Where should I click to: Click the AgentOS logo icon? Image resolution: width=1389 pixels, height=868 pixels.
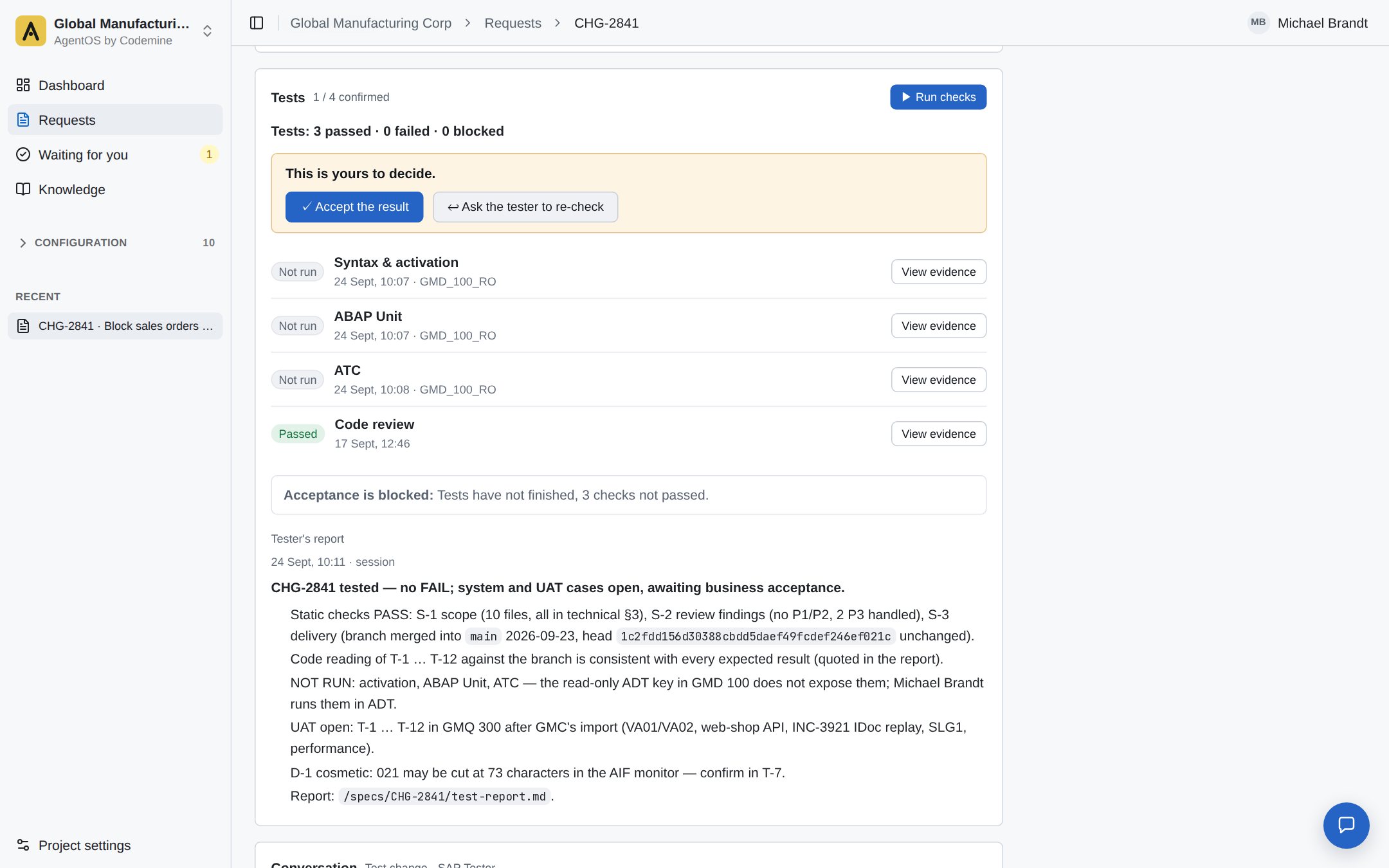(x=31, y=31)
